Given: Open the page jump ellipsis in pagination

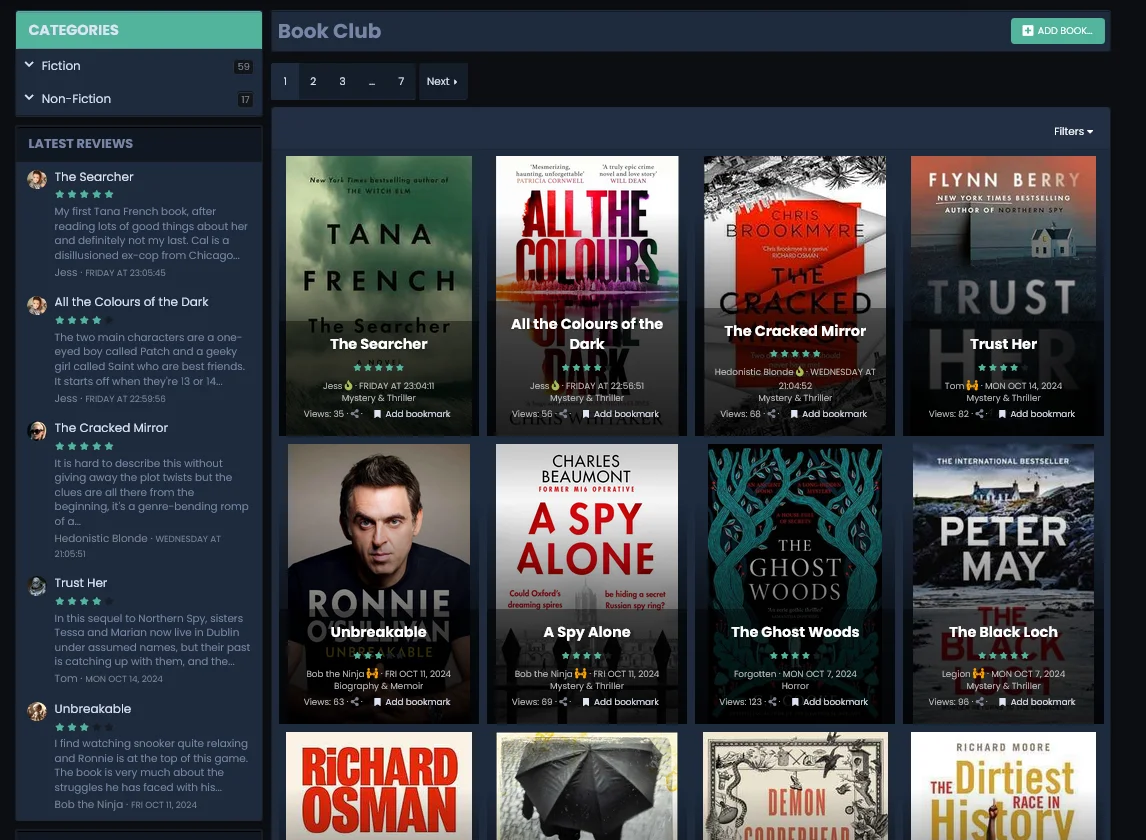Looking at the screenshot, I should 371,81.
